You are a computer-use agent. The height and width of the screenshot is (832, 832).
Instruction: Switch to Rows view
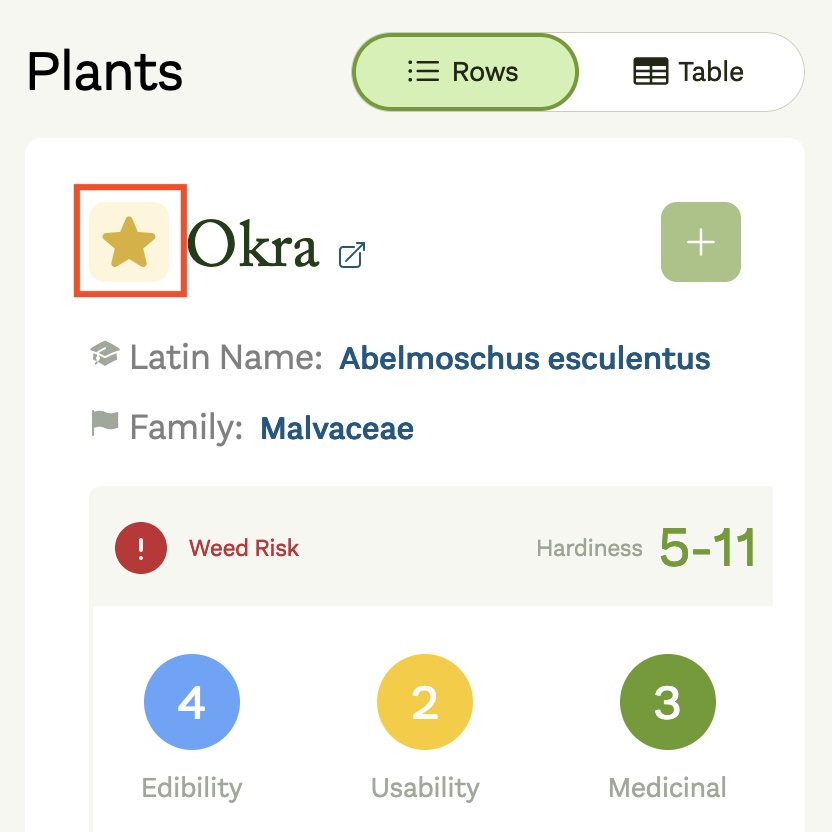click(465, 72)
